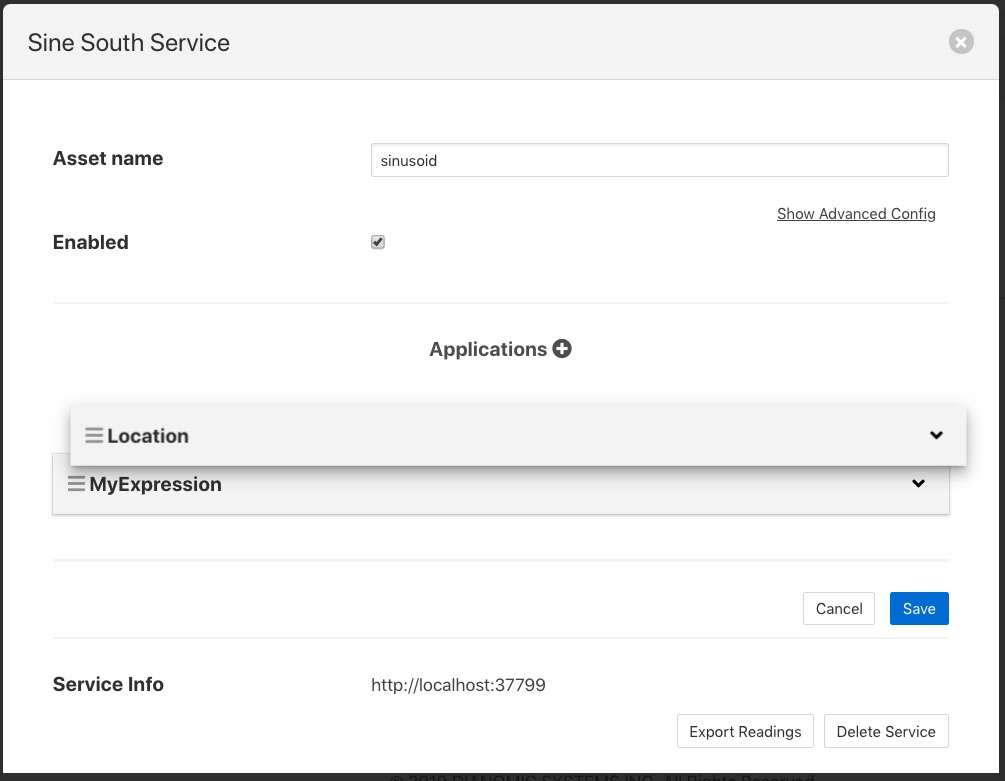
Task: Expand the Location filter chevron
Action: point(936,435)
